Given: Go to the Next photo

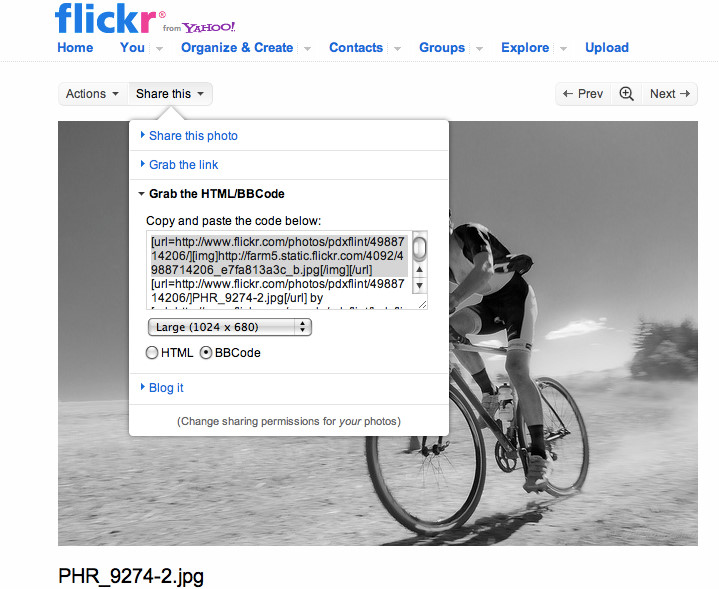Looking at the screenshot, I should point(669,94).
